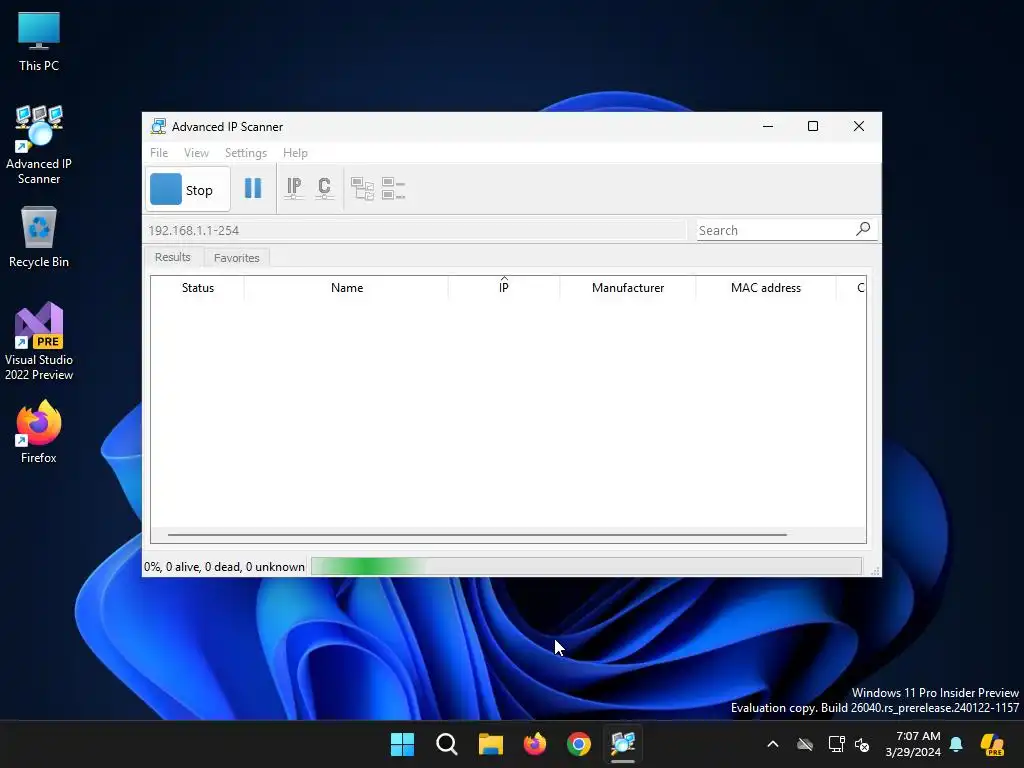Sort by the IP column header

(x=504, y=288)
